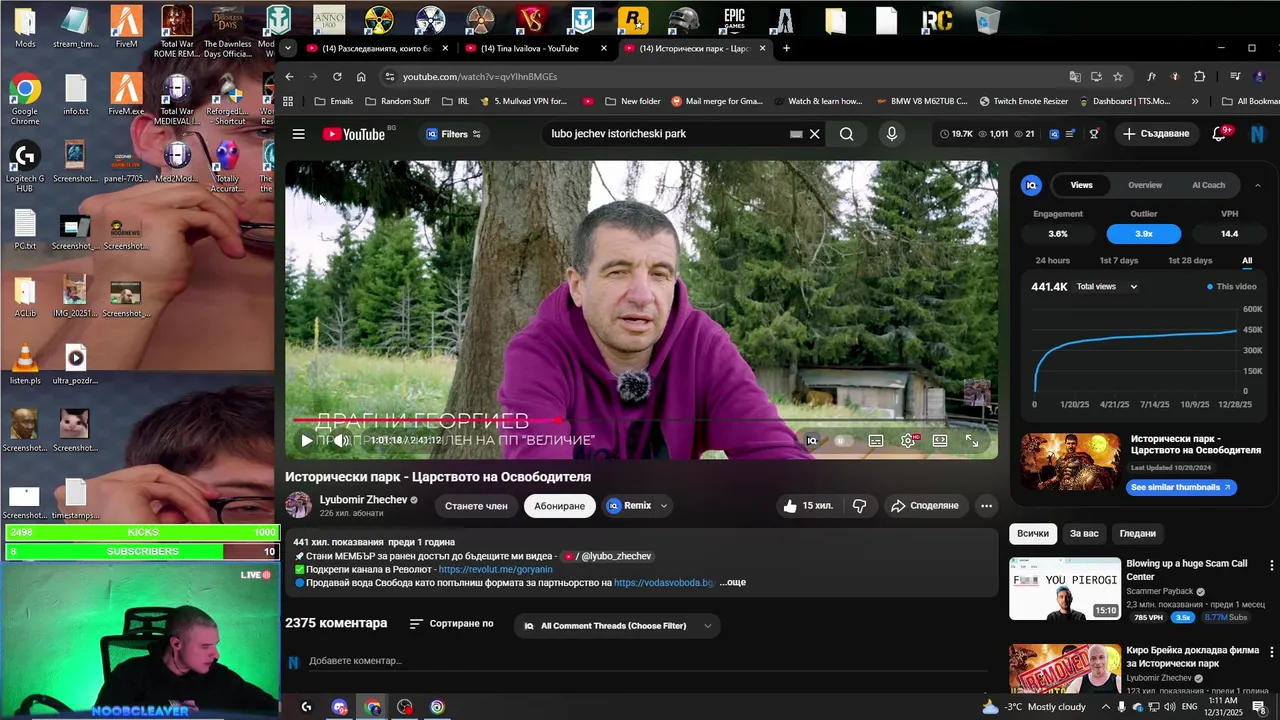Click the vidIQ icon in the player controls
The width and height of the screenshot is (1280, 720).
(812, 441)
